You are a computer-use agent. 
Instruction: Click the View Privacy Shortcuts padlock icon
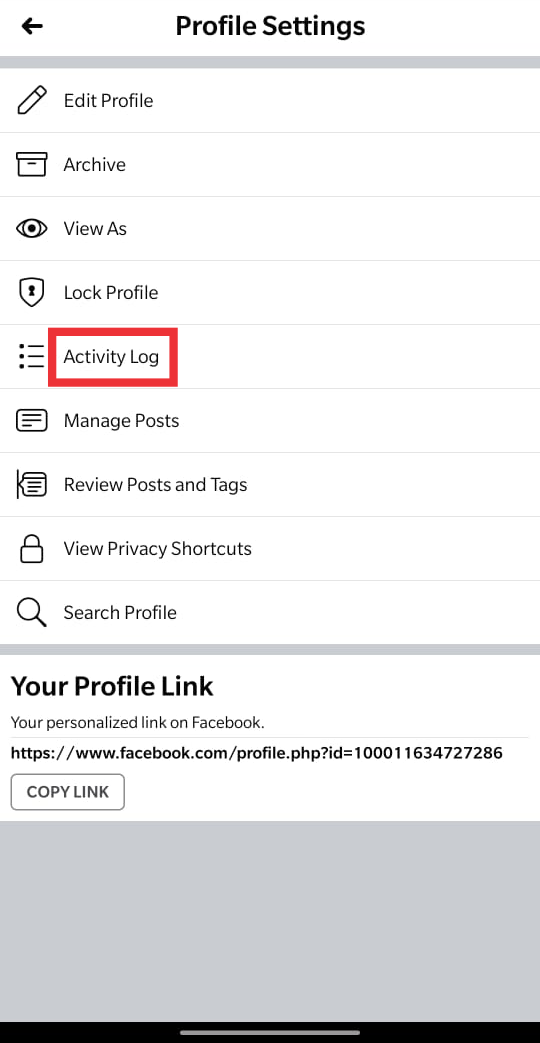[31, 549]
